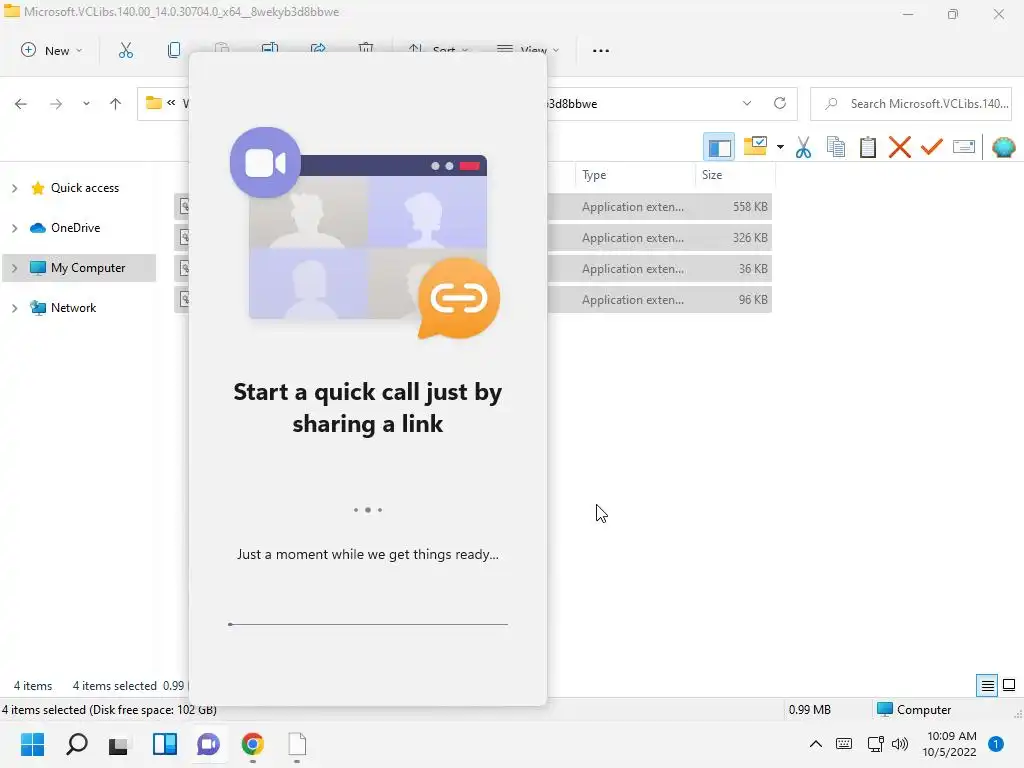1024x768 pixels.
Task: Click the clipboard paste icon in secondary toolbar
Action: [868, 147]
